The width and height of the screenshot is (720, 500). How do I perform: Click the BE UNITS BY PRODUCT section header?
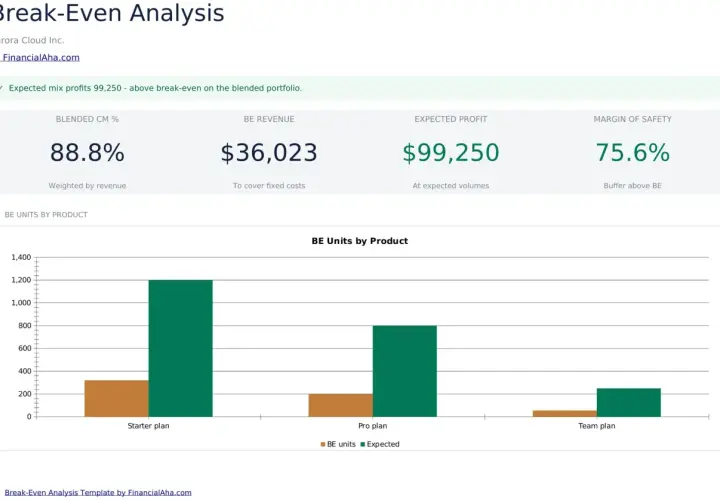coord(46,214)
